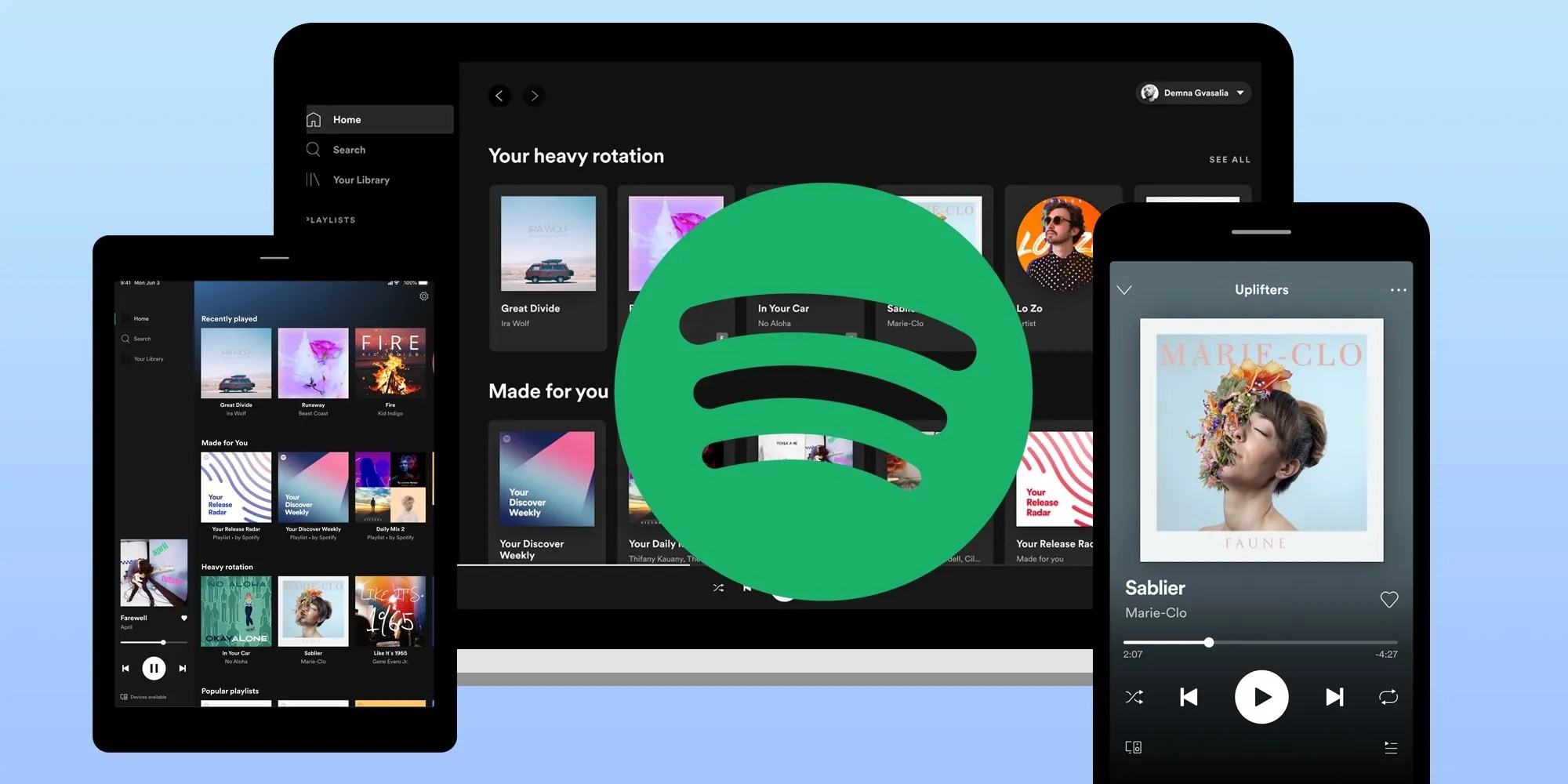Open Home icon in laptop sidebar
This screenshot has width=1568, height=784.
(x=314, y=120)
